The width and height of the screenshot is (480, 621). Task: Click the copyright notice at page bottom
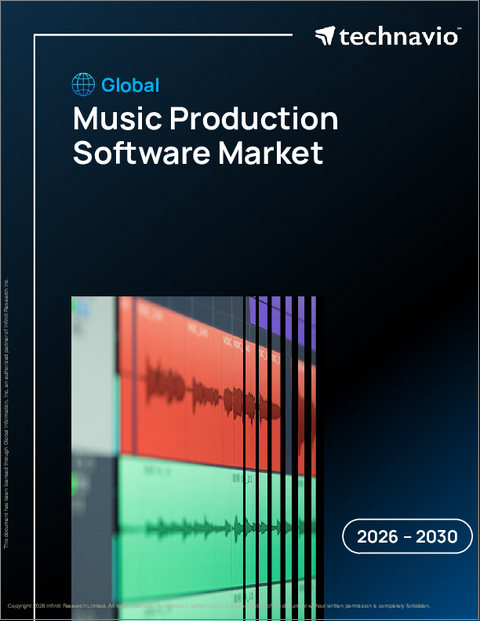219,606
